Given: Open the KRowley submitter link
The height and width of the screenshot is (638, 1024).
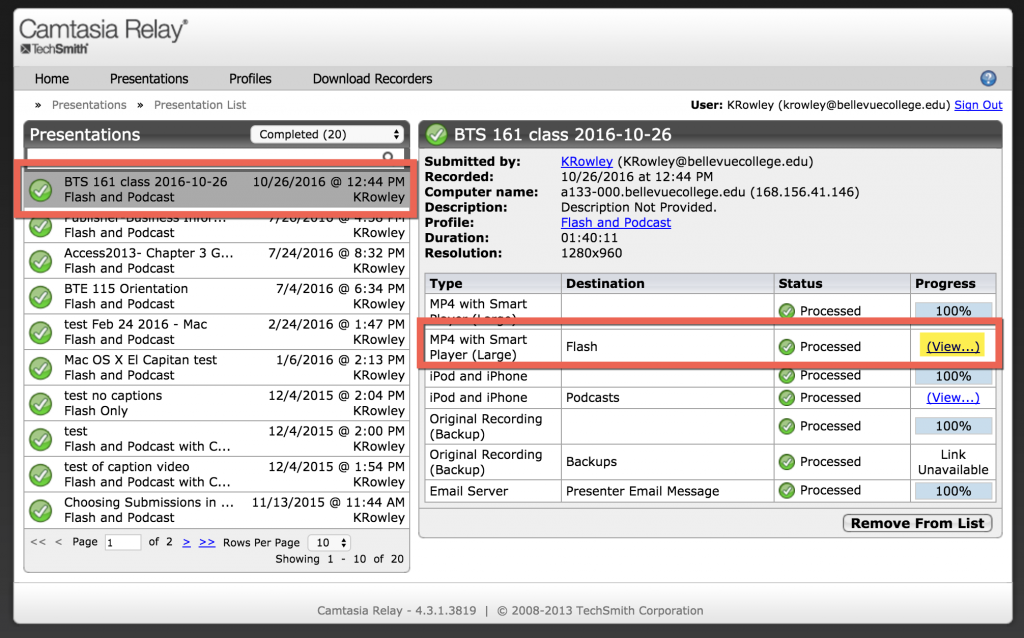Looking at the screenshot, I should (586, 161).
